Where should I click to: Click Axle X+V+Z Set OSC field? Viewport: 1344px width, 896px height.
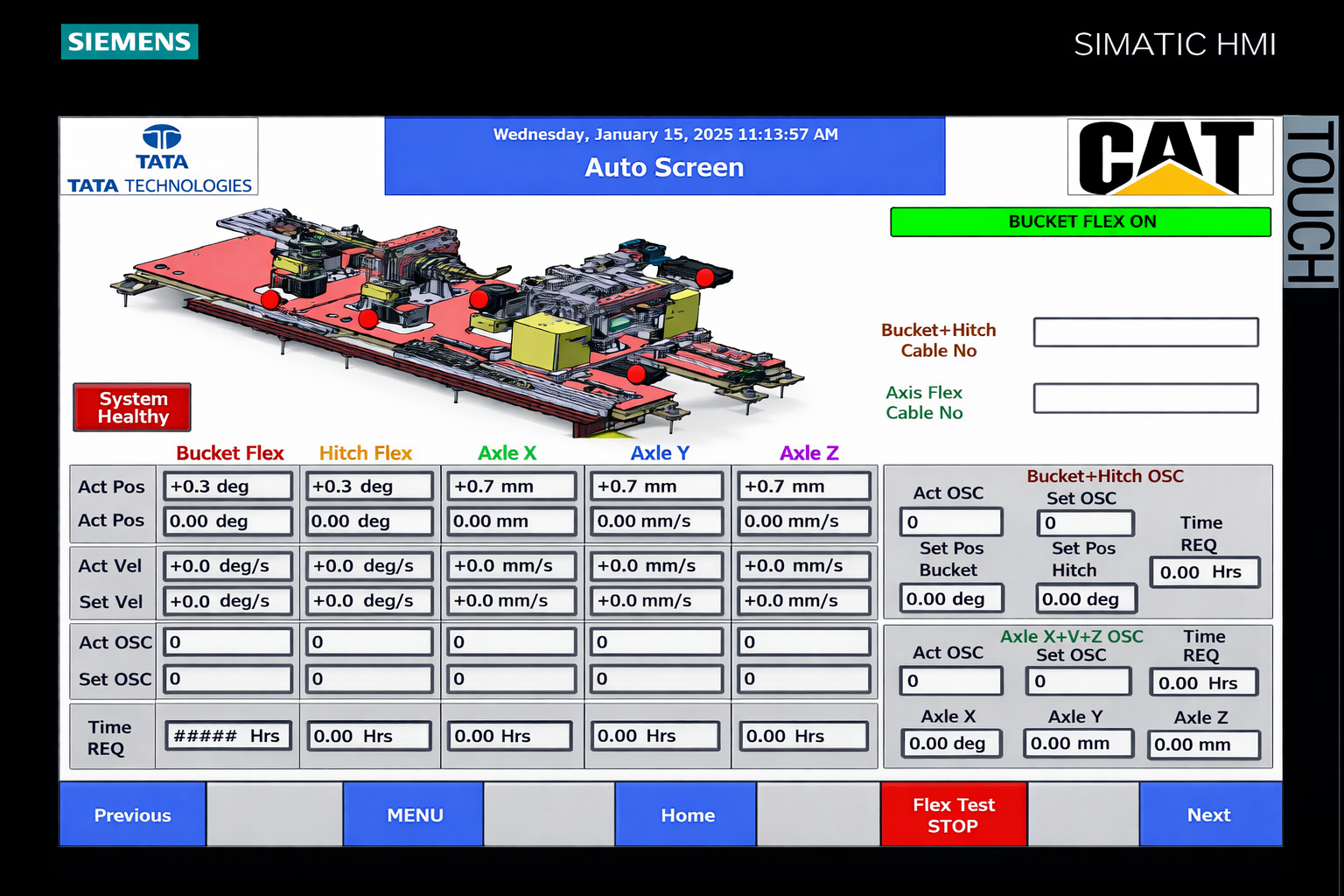[x=1078, y=682]
